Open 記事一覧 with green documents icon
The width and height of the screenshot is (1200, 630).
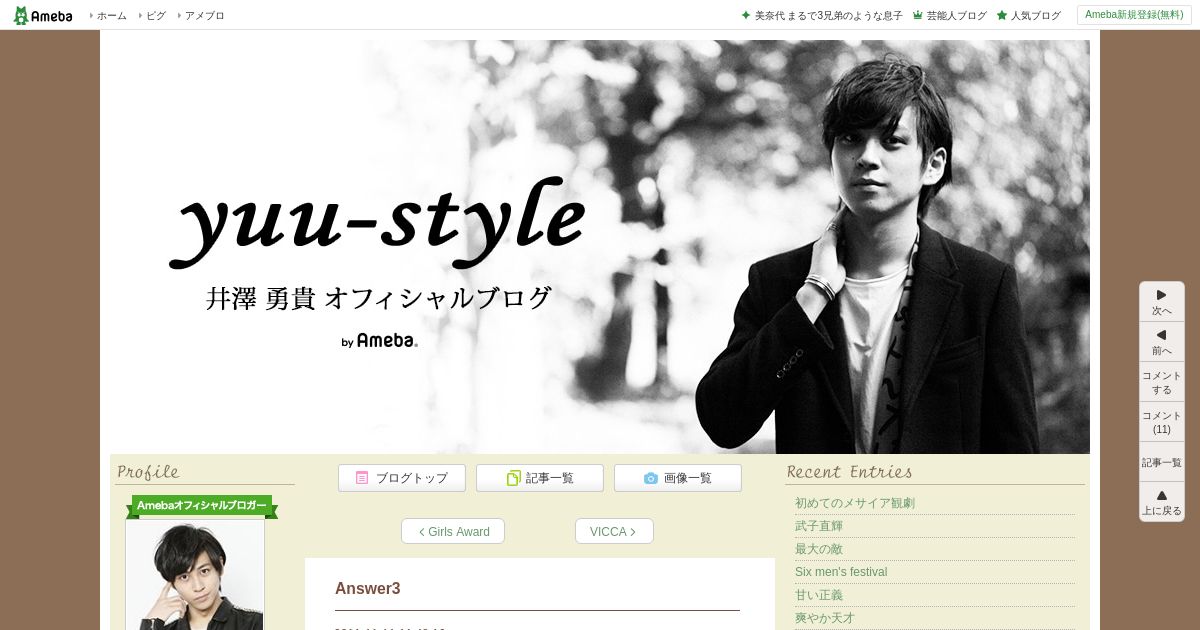[540, 478]
